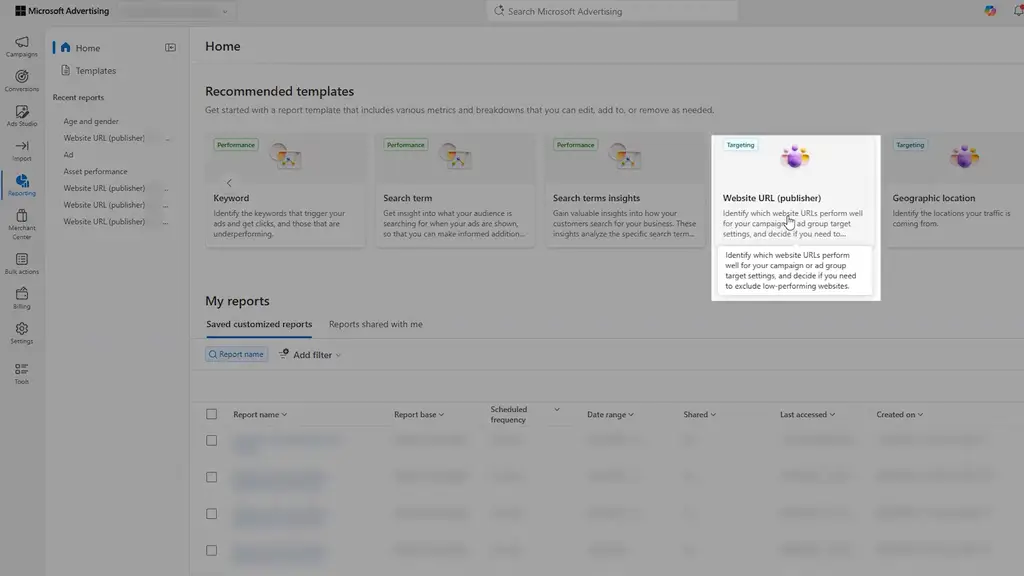
Task: Go to Home in reporting panel
Action: (88, 48)
